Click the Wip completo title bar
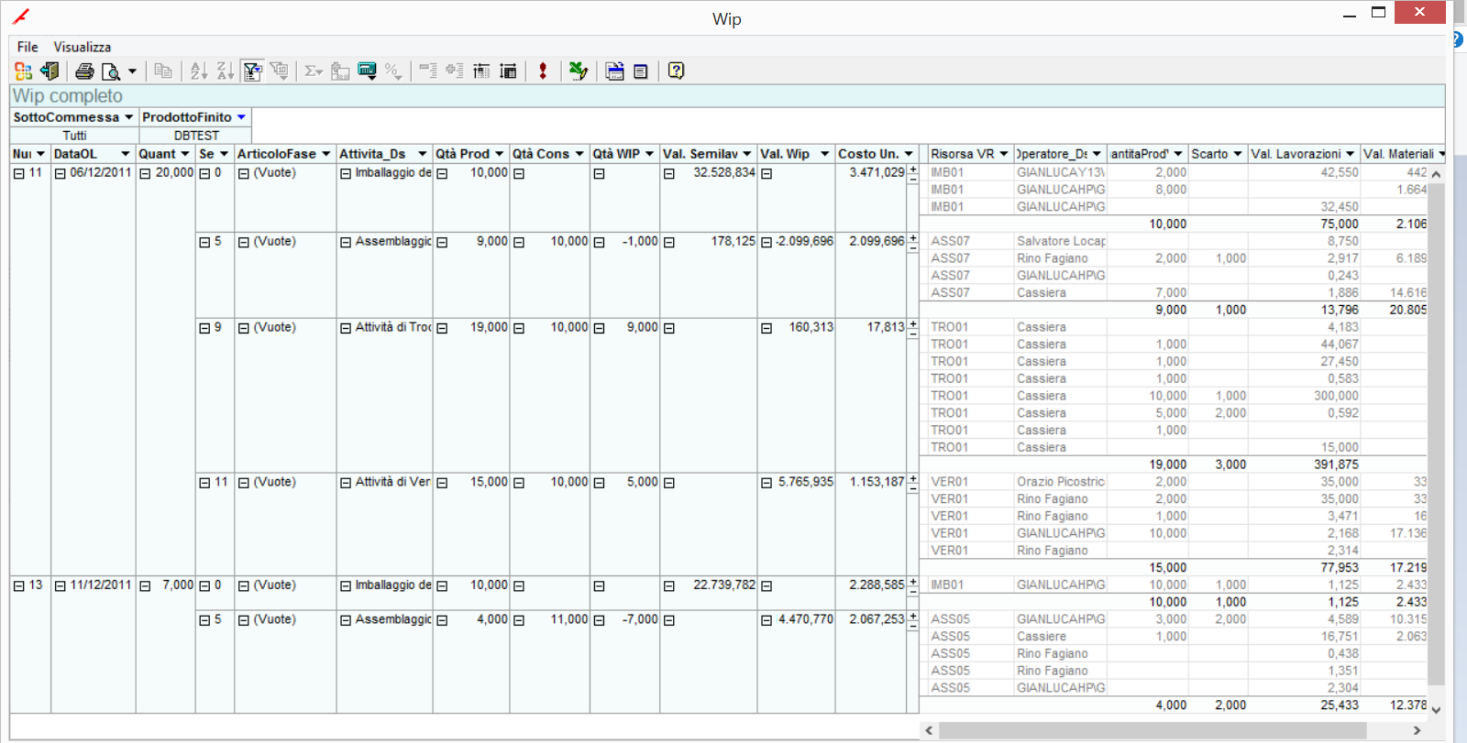The image size is (1467, 743). [x=727, y=96]
